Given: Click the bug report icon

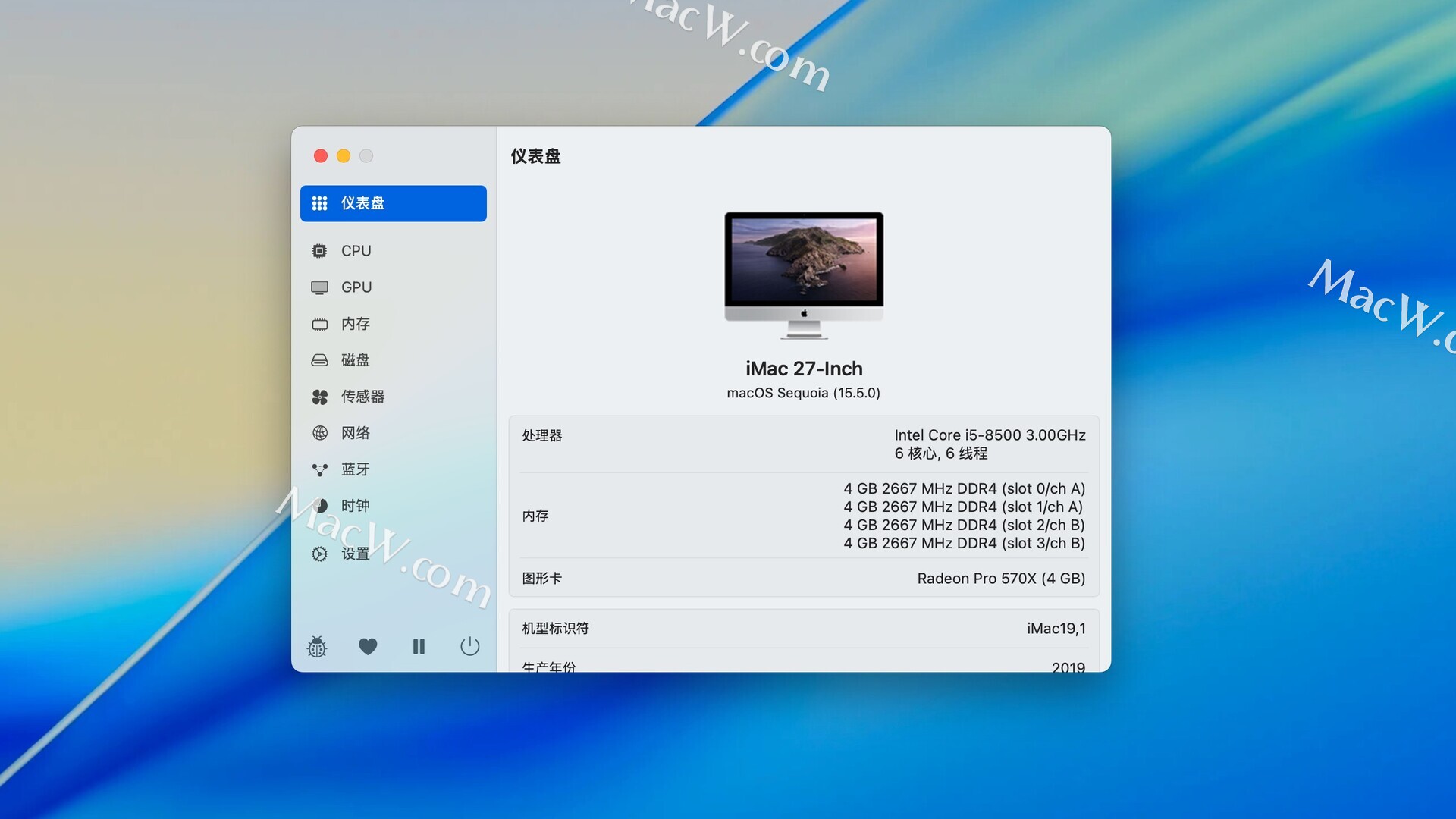Looking at the screenshot, I should tap(317, 646).
